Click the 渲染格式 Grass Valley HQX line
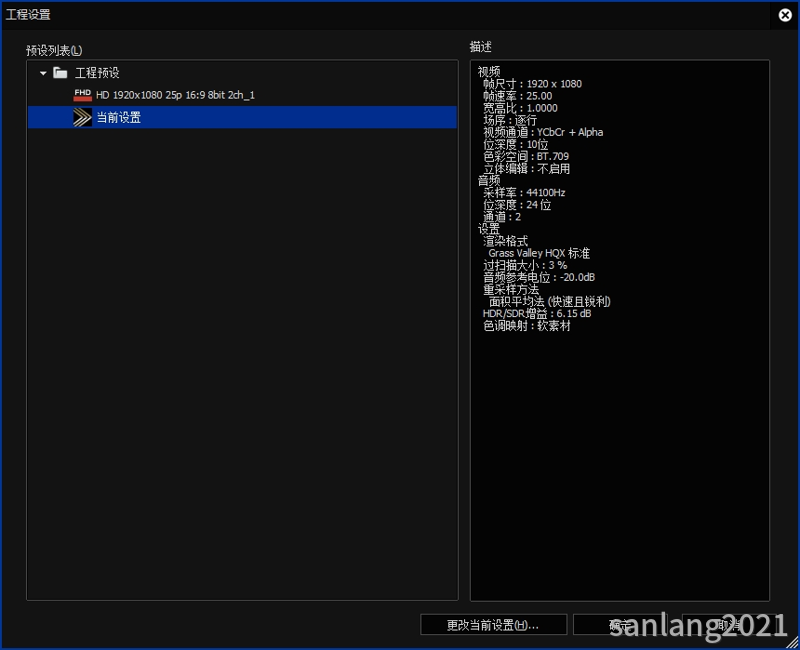800x650 pixels. 538,254
